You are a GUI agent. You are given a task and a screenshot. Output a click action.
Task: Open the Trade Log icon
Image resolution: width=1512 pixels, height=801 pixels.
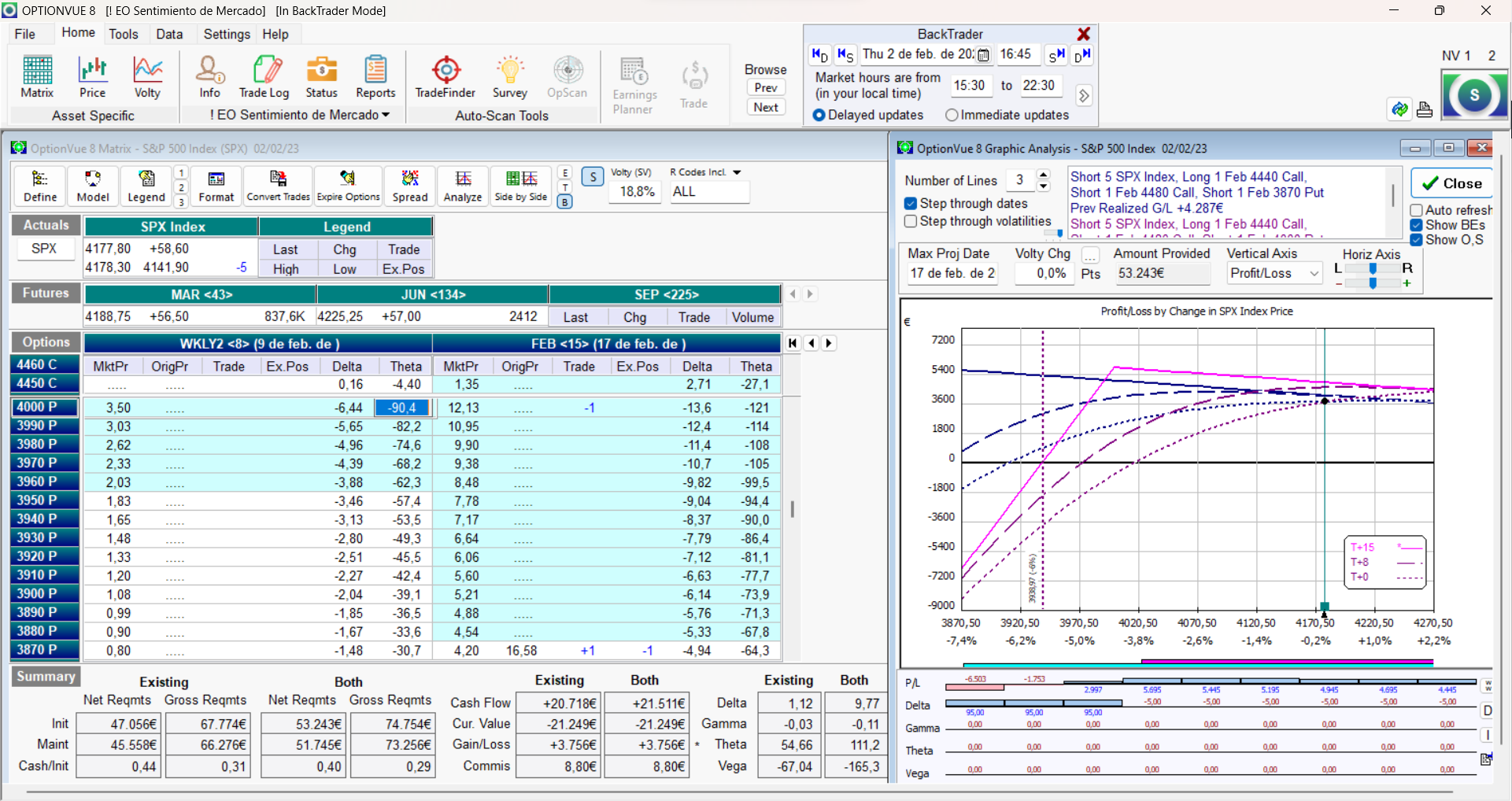[264, 77]
